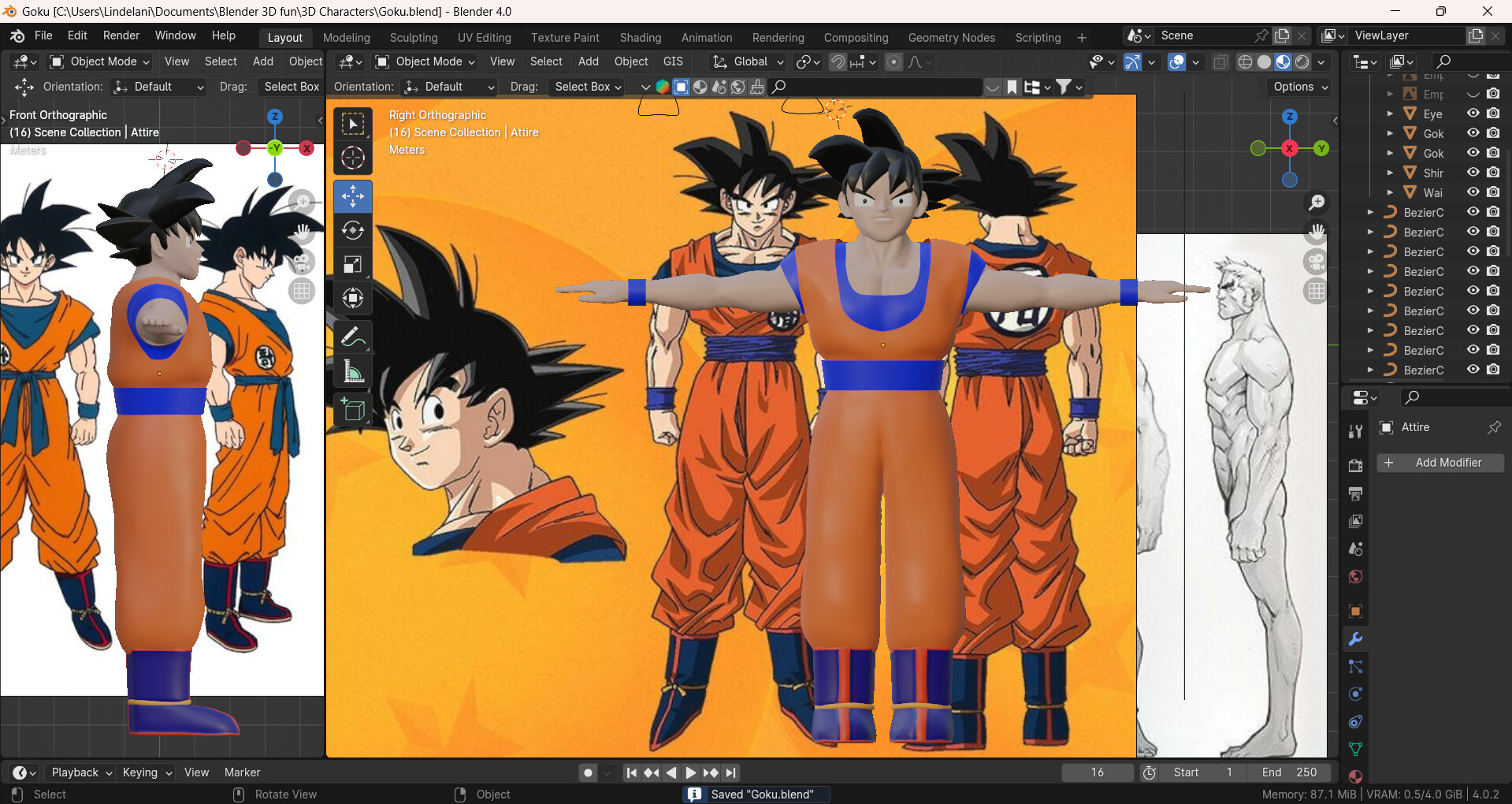This screenshot has width=1512, height=804.
Task: Open the Output properties tab
Action: pyautogui.click(x=1355, y=493)
